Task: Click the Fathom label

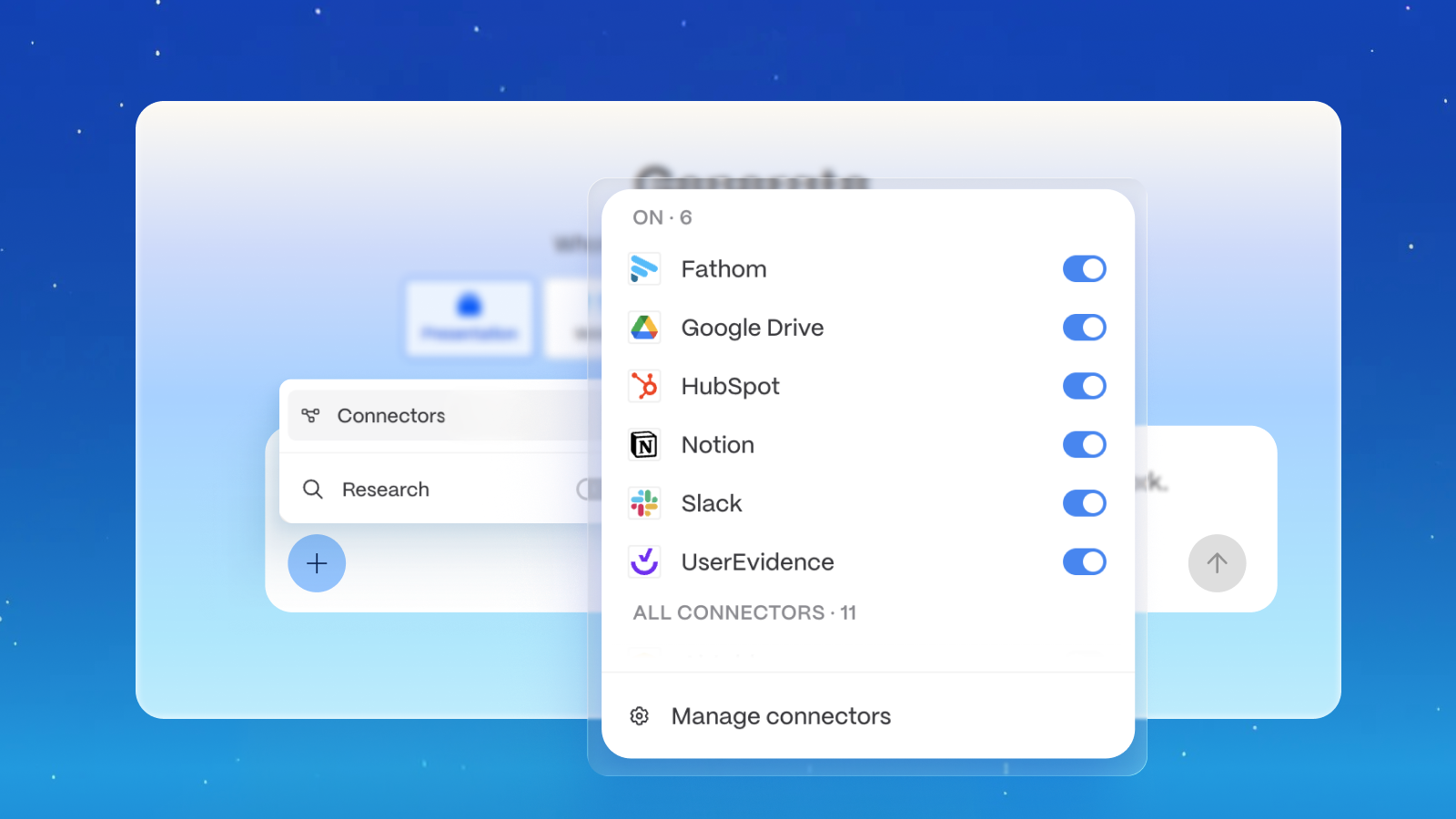Action: click(x=723, y=269)
